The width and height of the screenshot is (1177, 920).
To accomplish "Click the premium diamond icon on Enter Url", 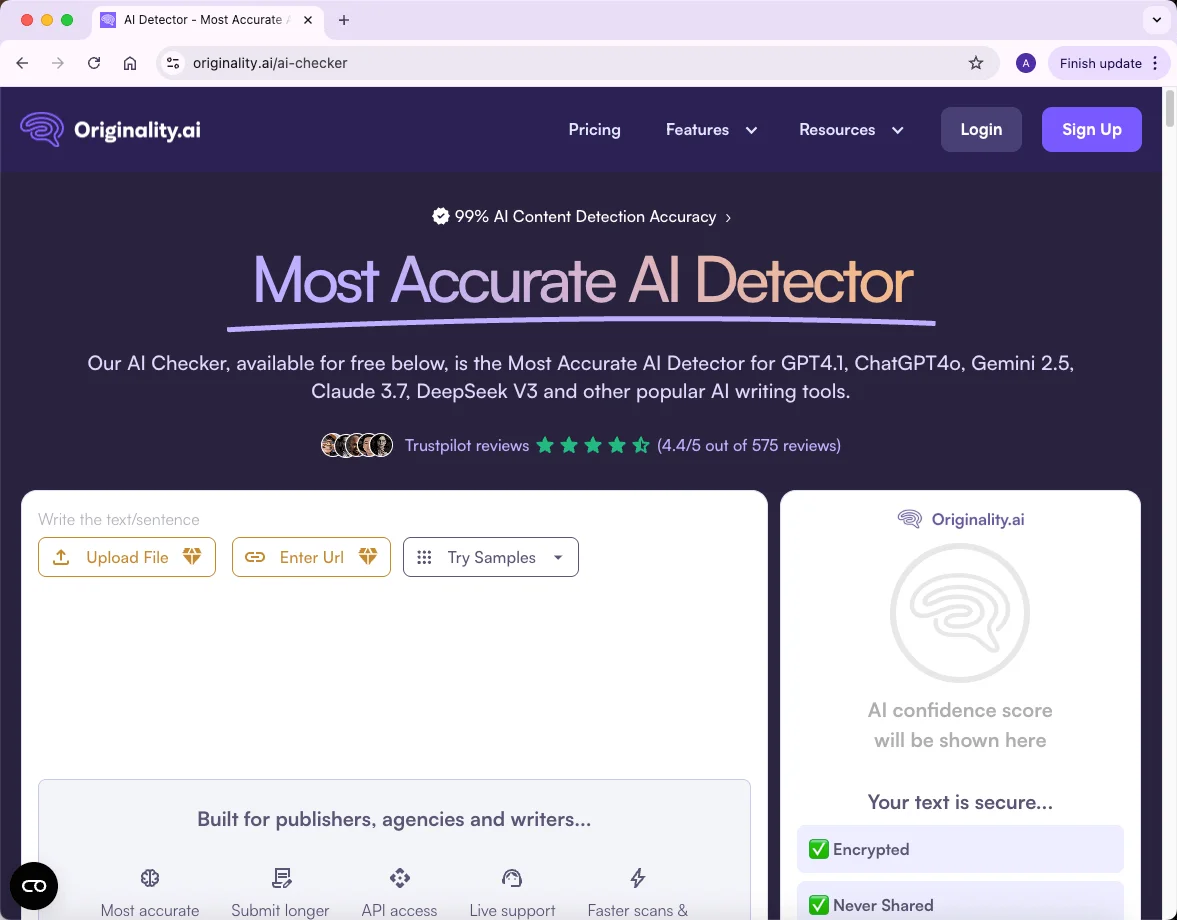I will [368, 556].
